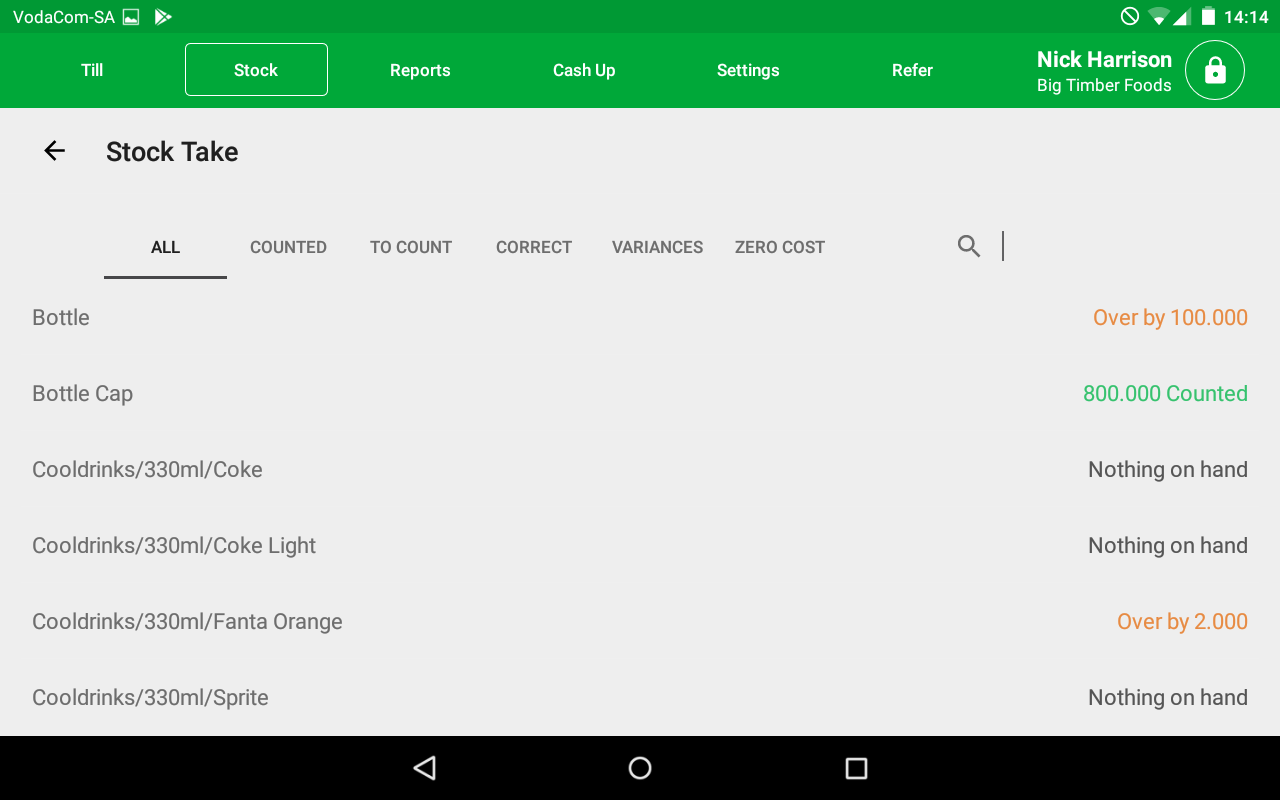Open recent apps with the square button

tap(856, 768)
